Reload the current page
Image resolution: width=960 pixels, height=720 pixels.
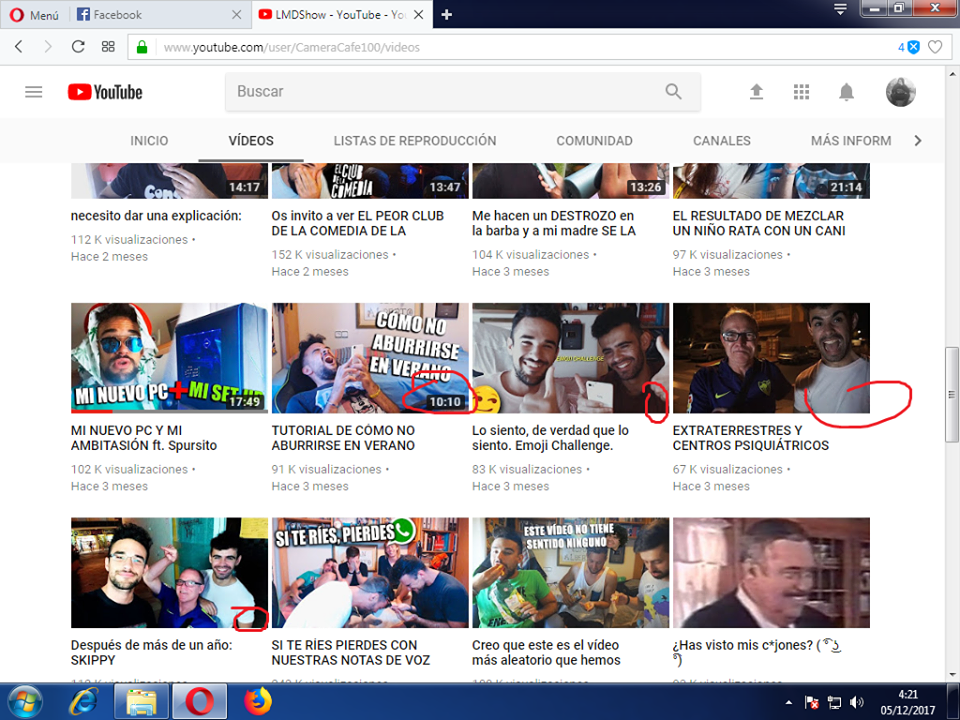[x=78, y=47]
